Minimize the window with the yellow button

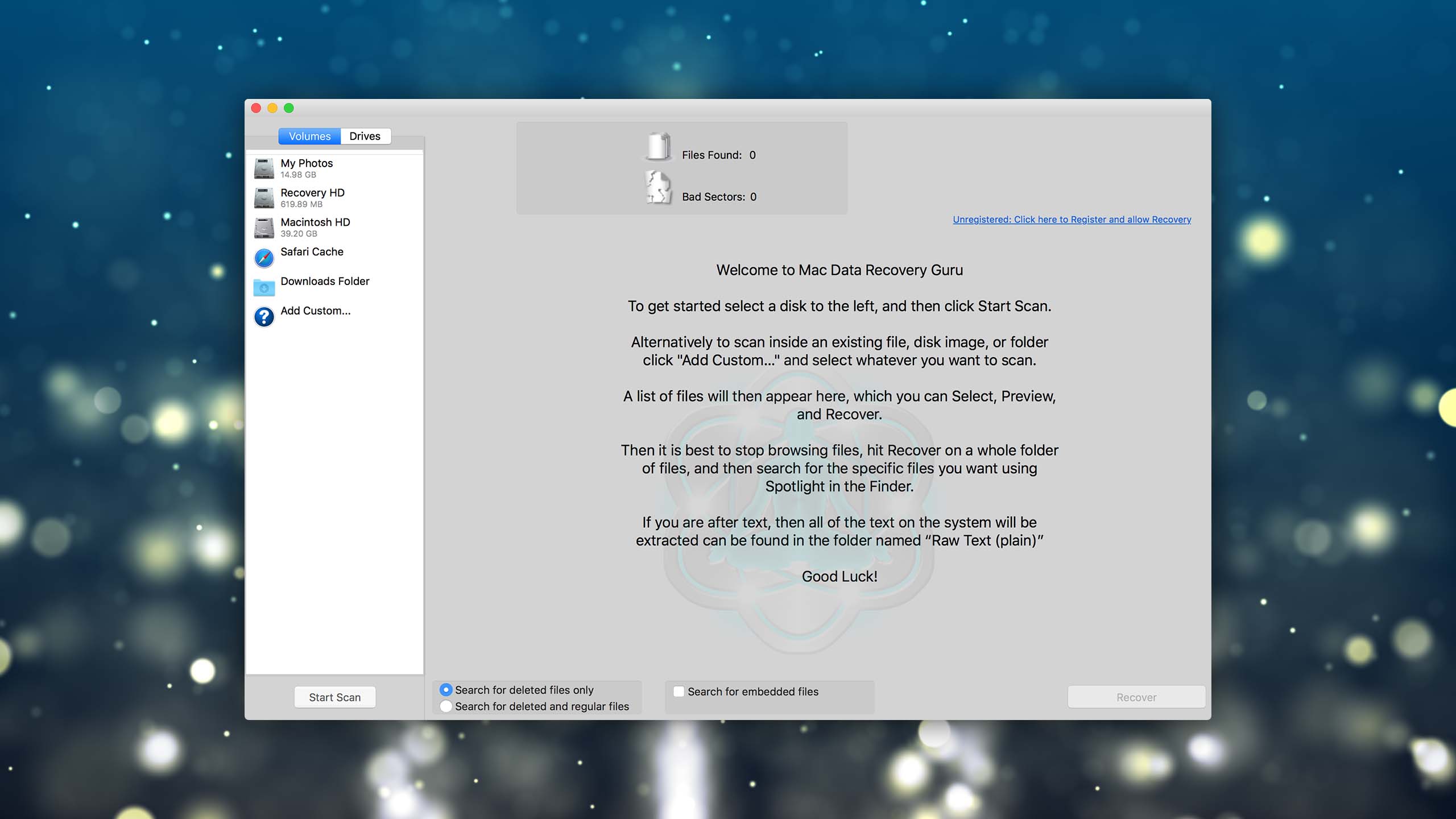(272, 108)
